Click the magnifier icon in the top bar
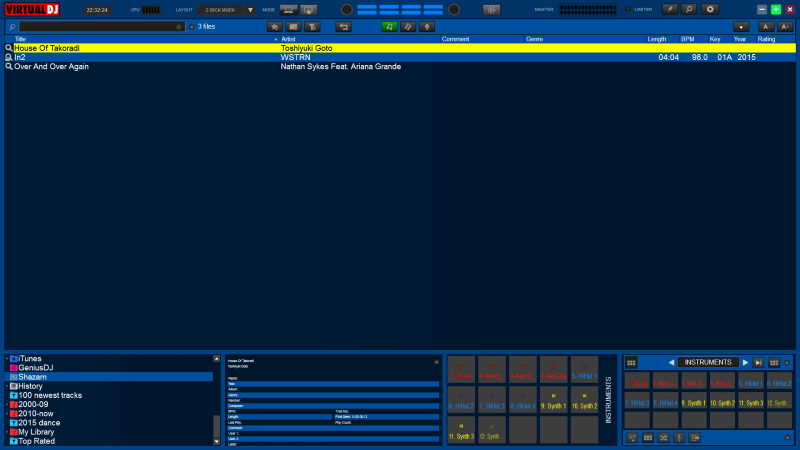The width and height of the screenshot is (800, 450). (689, 9)
